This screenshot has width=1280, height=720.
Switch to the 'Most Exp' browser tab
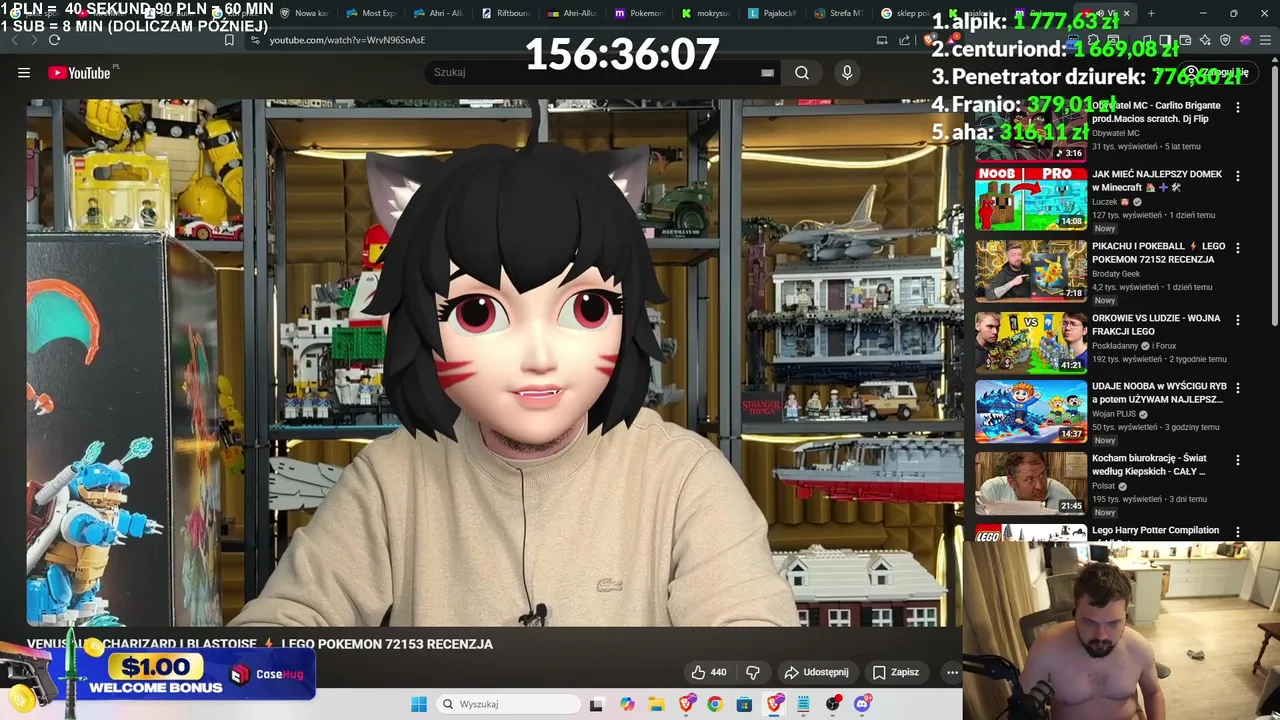tap(371, 13)
